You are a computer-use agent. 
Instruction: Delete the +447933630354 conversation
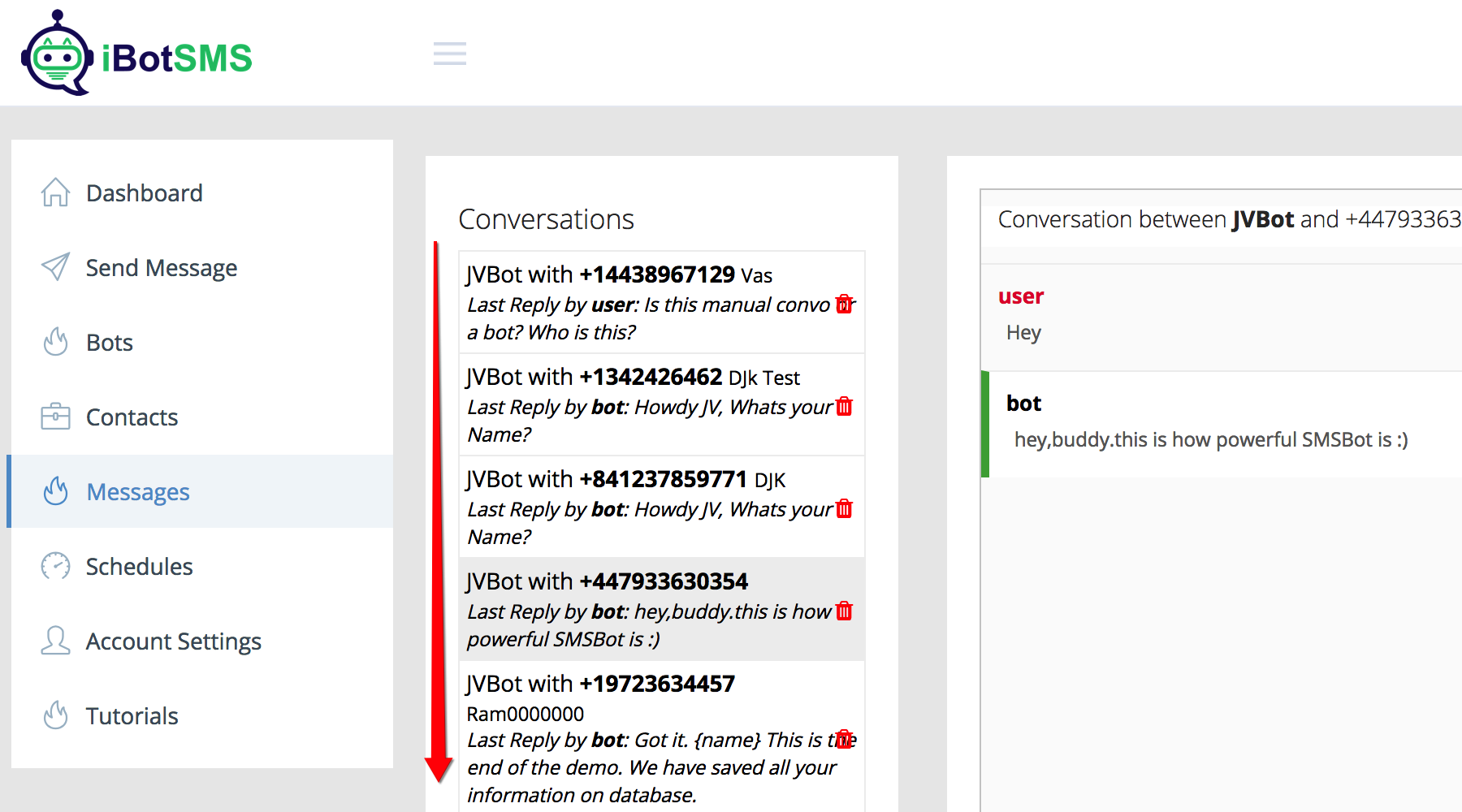click(x=845, y=611)
